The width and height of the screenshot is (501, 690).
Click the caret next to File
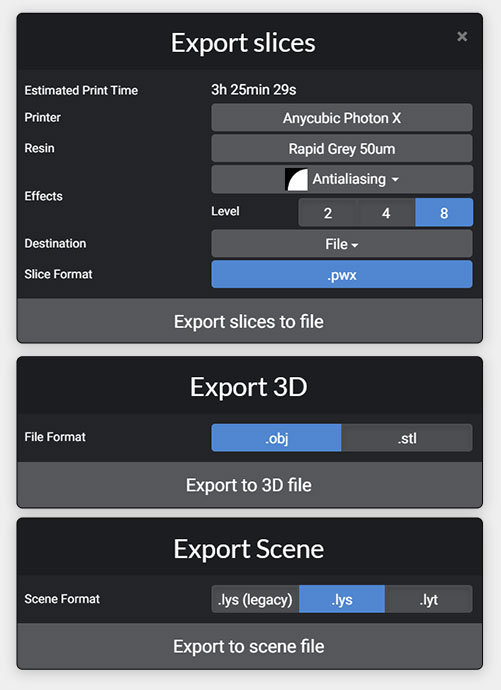point(355,245)
